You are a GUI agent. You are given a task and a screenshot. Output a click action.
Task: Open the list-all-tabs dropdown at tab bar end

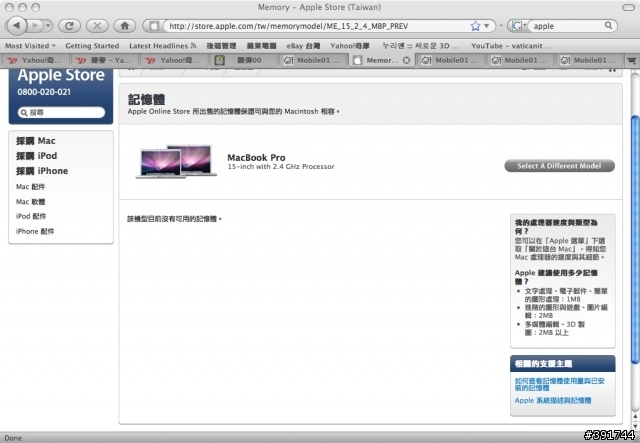631,60
